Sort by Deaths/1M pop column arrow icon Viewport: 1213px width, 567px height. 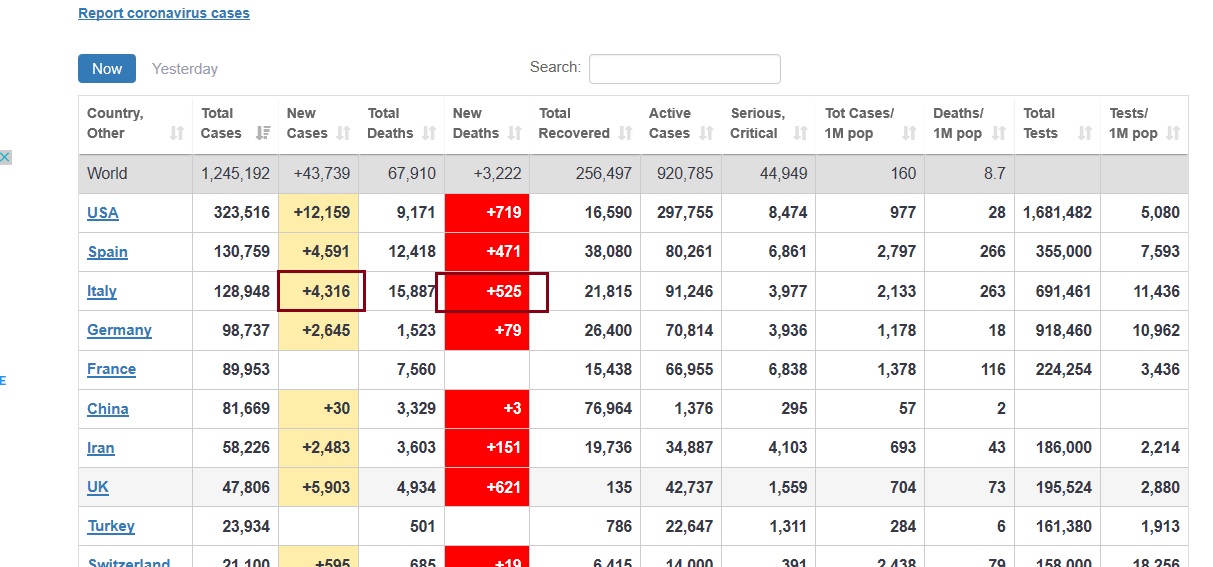coord(999,133)
